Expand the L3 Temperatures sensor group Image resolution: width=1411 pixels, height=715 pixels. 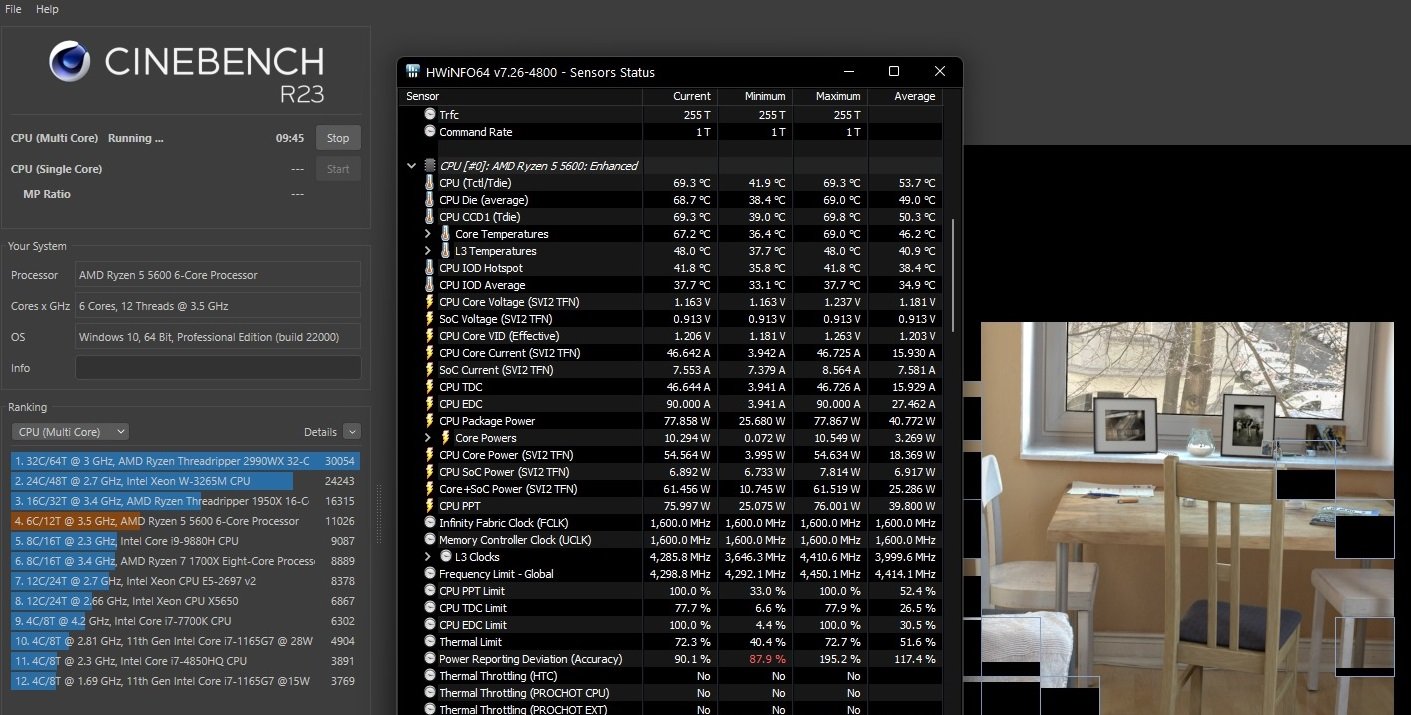[428, 251]
